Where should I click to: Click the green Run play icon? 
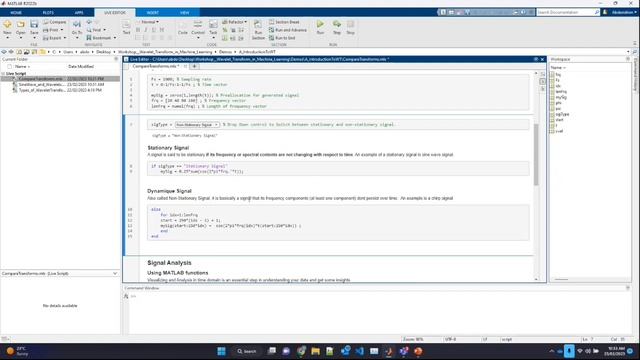pos(320,25)
